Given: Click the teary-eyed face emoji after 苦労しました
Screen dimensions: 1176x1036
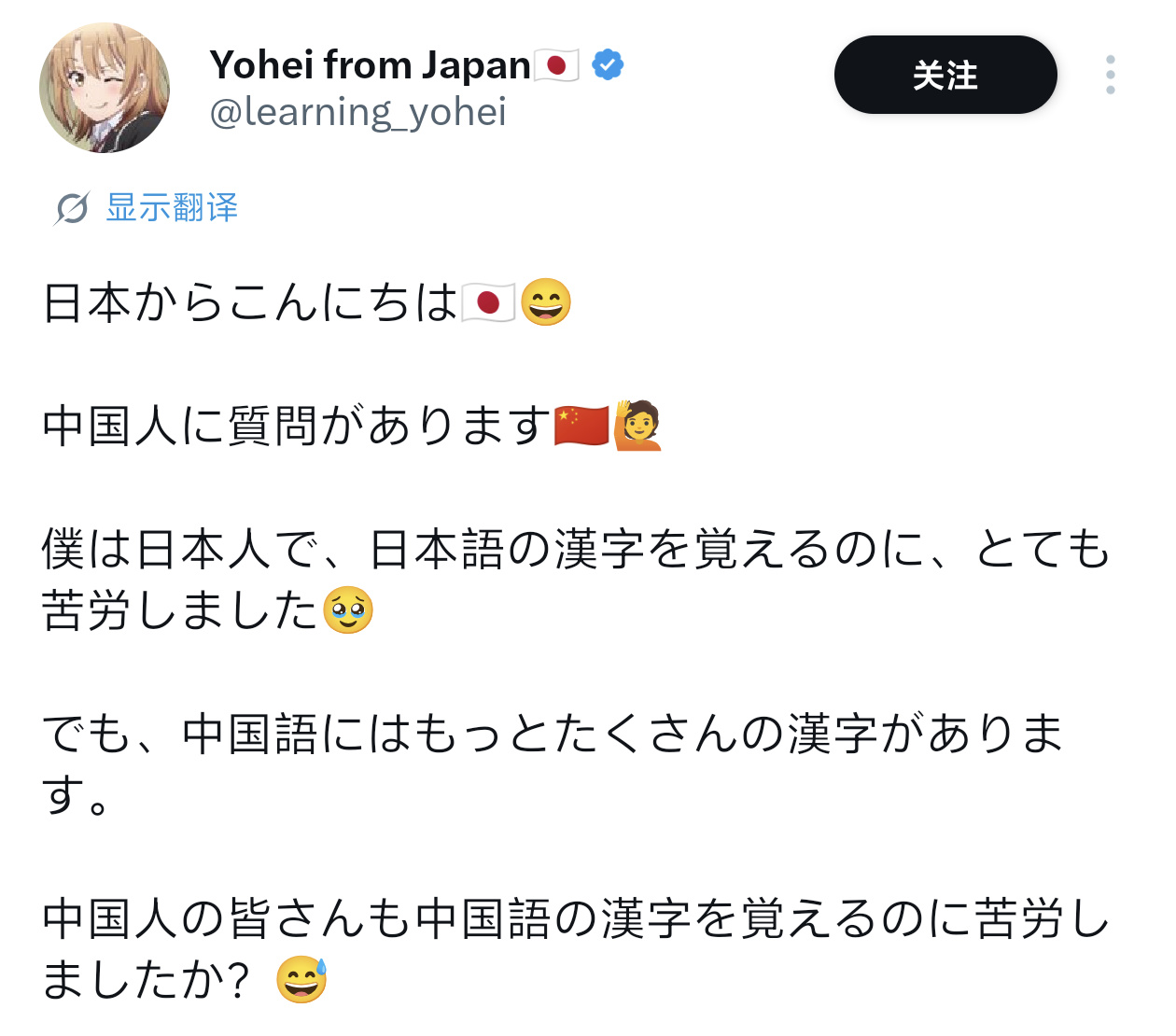Looking at the screenshot, I should (348, 610).
